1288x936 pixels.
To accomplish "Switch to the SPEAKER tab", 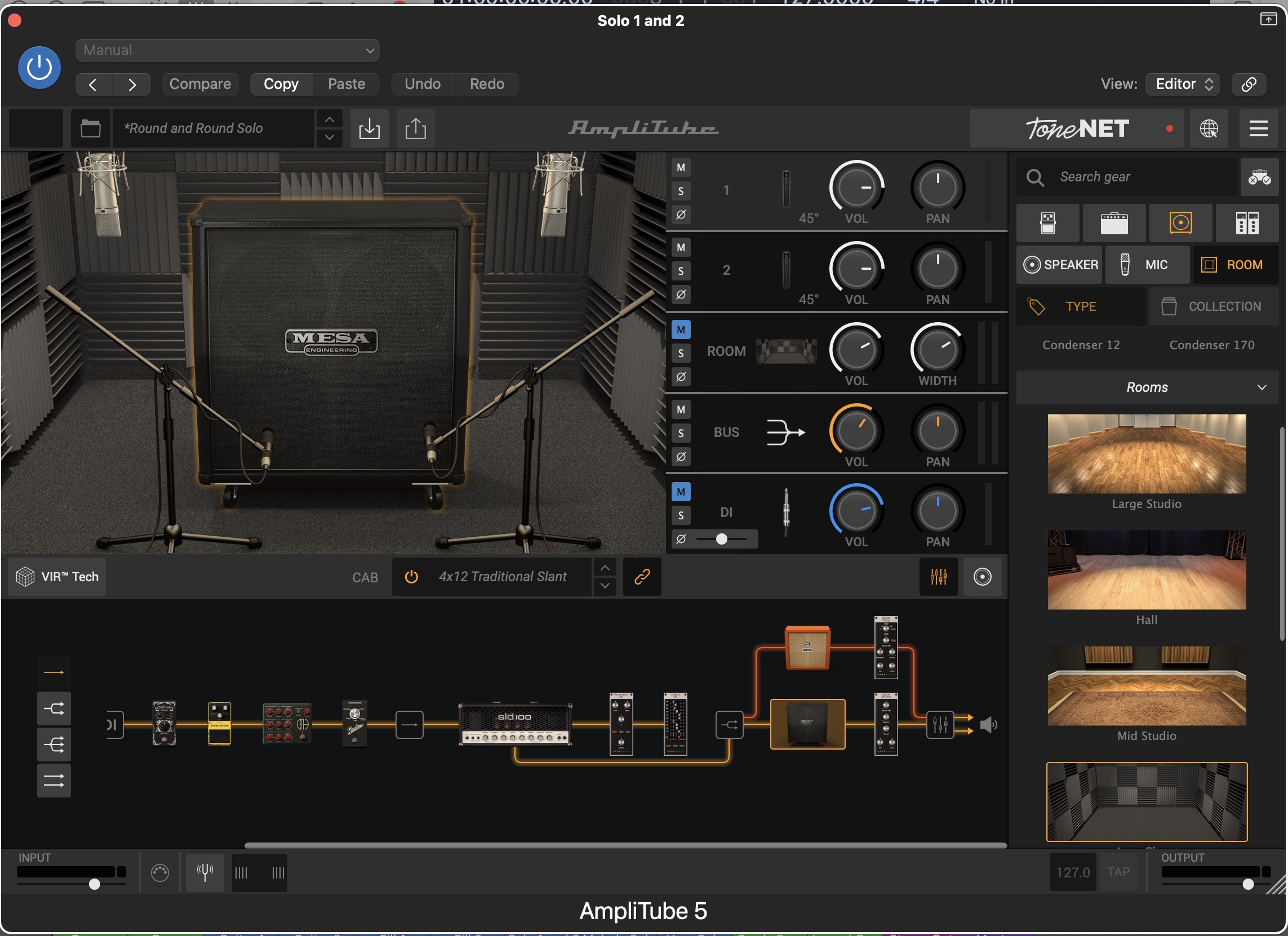I will coord(1059,265).
